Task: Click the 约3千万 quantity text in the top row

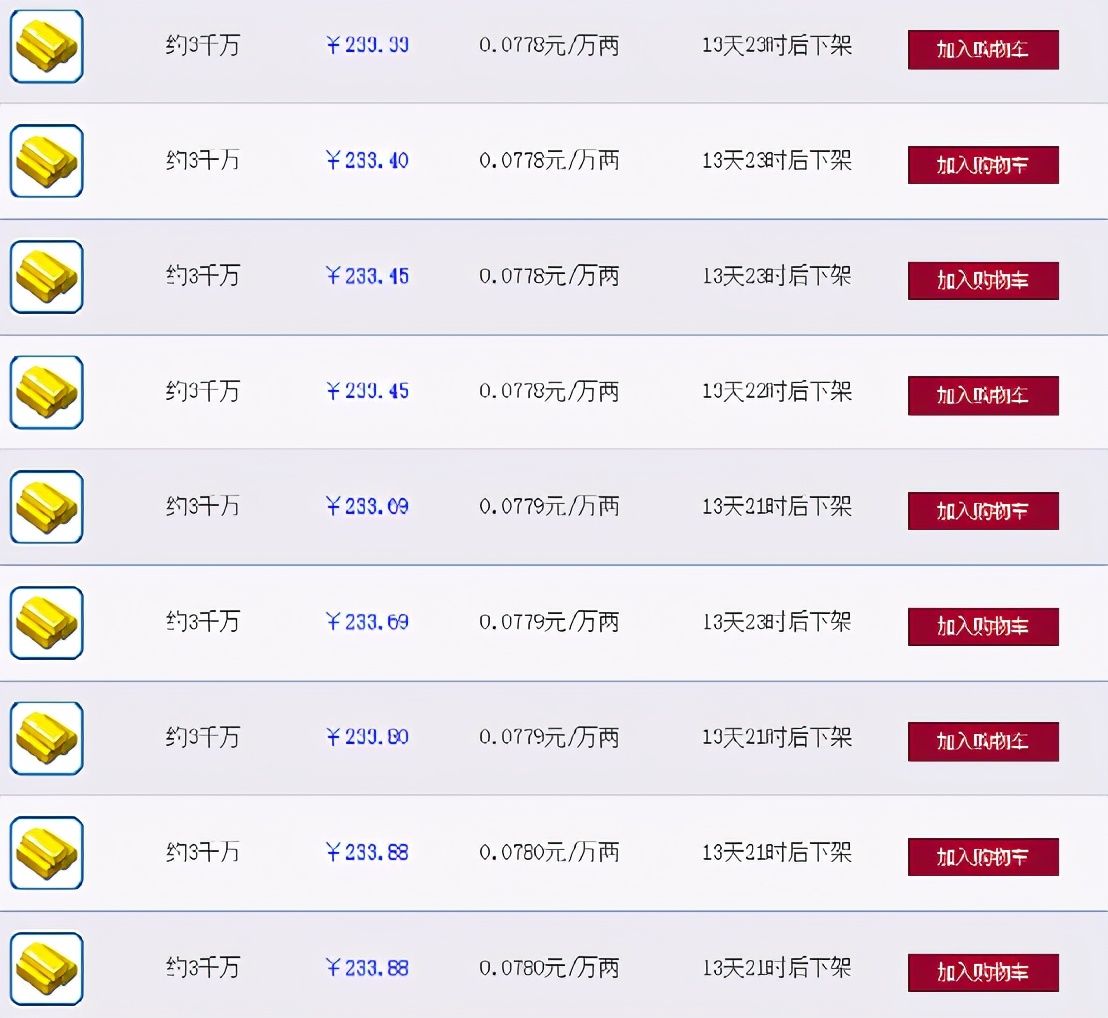Action: 203,46
